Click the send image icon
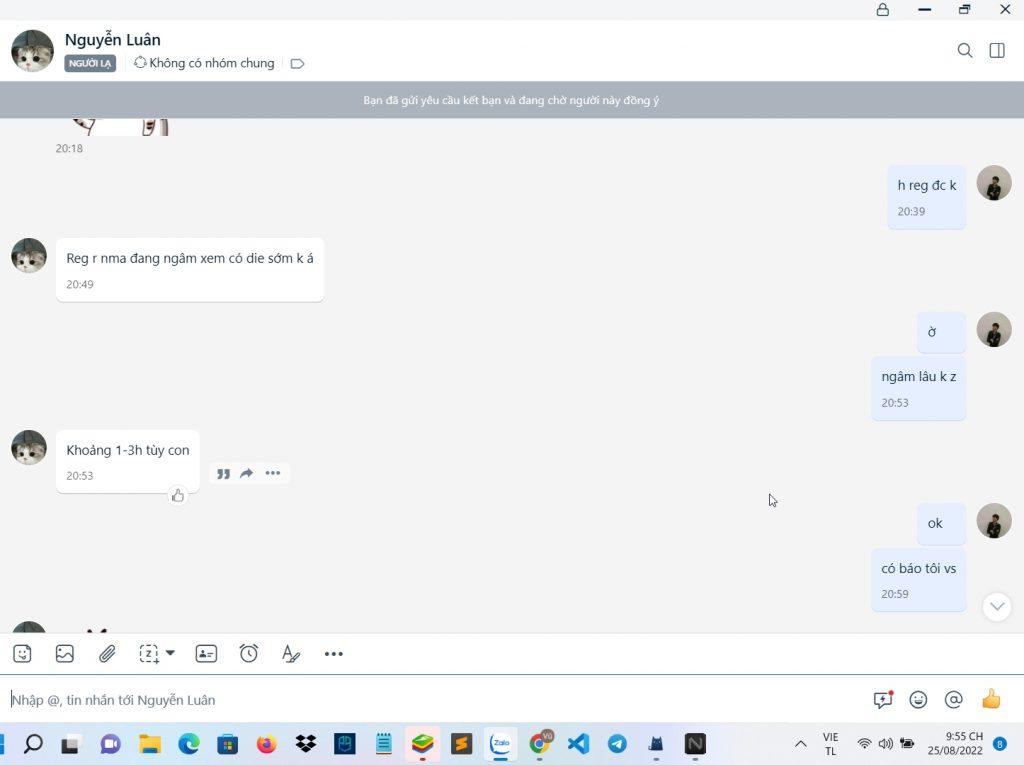The width and height of the screenshot is (1024, 765). [x=65, y=654]
